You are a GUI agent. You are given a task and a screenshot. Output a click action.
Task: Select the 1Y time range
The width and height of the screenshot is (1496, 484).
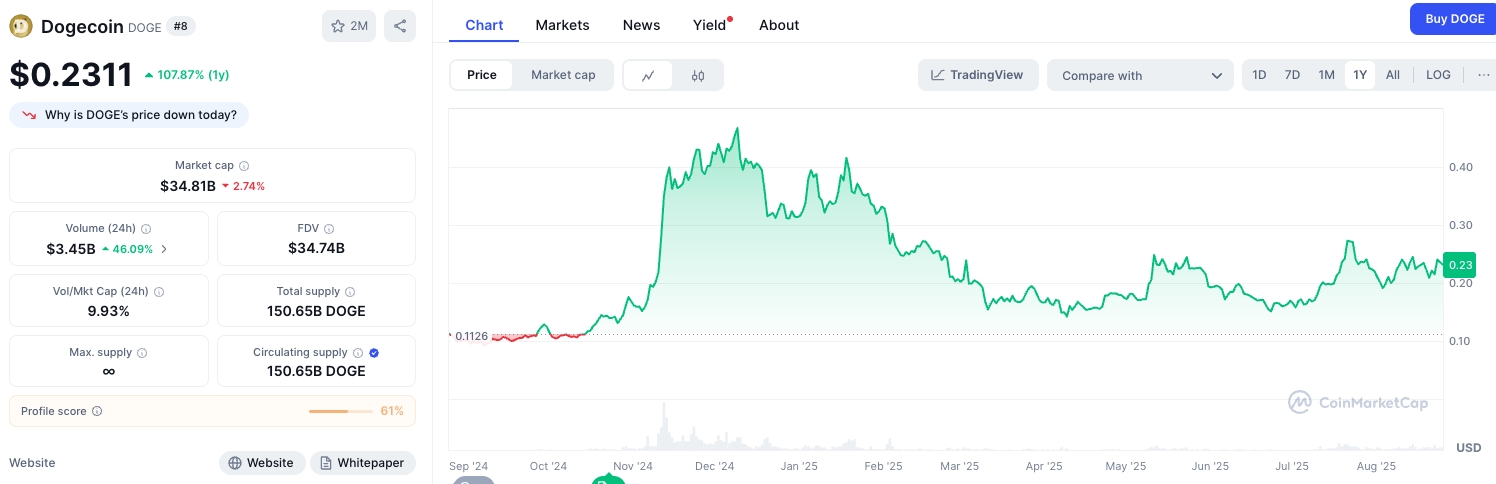[1360, 75]
